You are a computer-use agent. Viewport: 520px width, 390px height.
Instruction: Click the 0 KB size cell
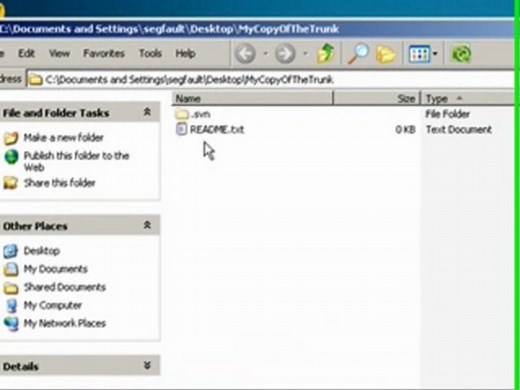tap(405, 129)
